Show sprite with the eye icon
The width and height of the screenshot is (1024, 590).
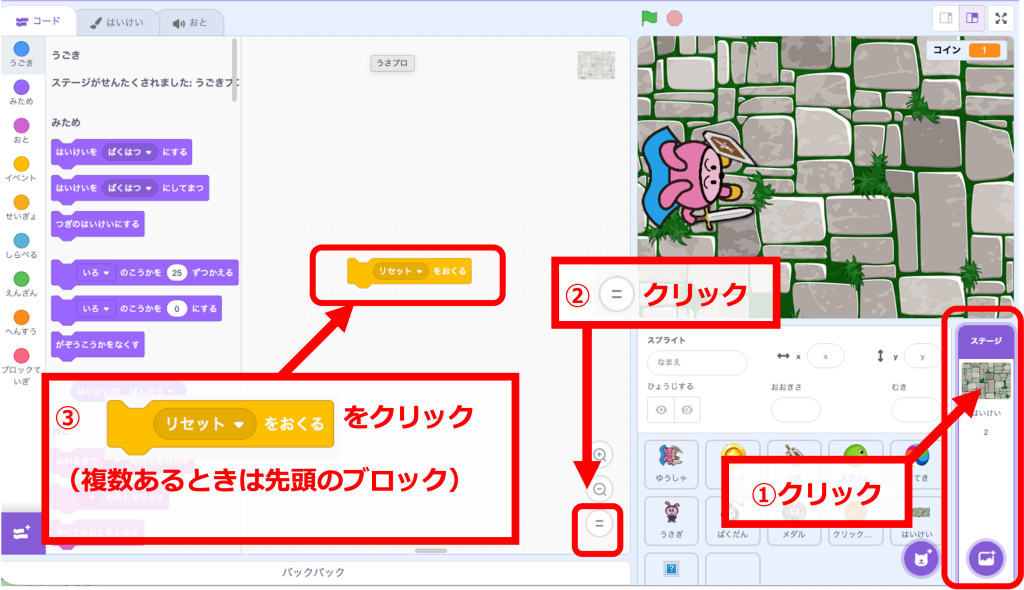(x=661, y=410)
